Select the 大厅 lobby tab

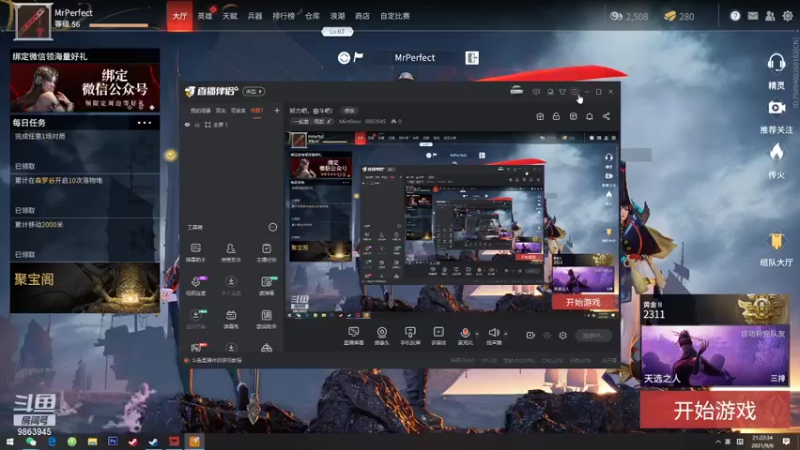pos(180,16)
